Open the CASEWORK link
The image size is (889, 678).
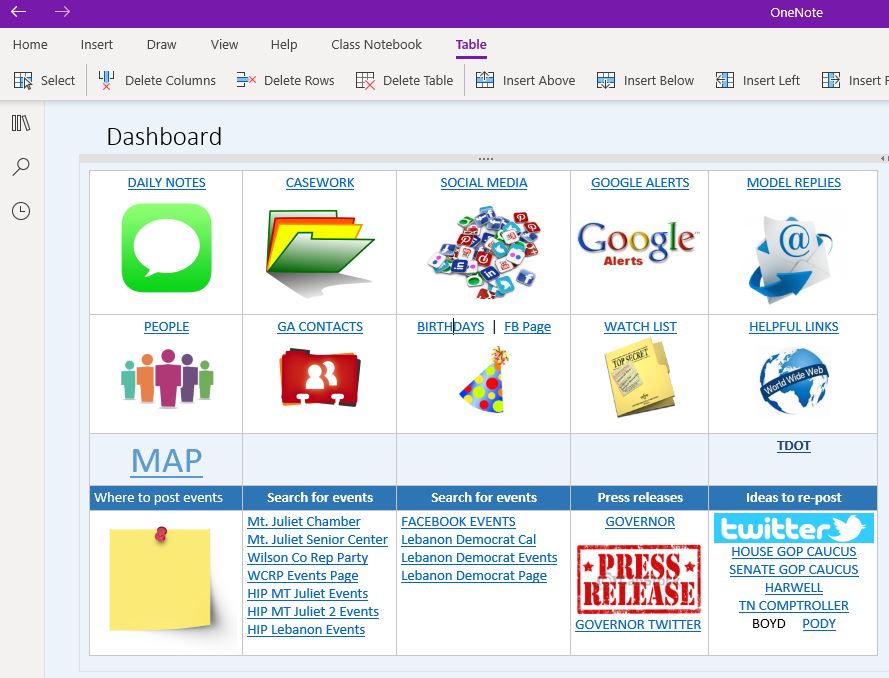(320, 183)
